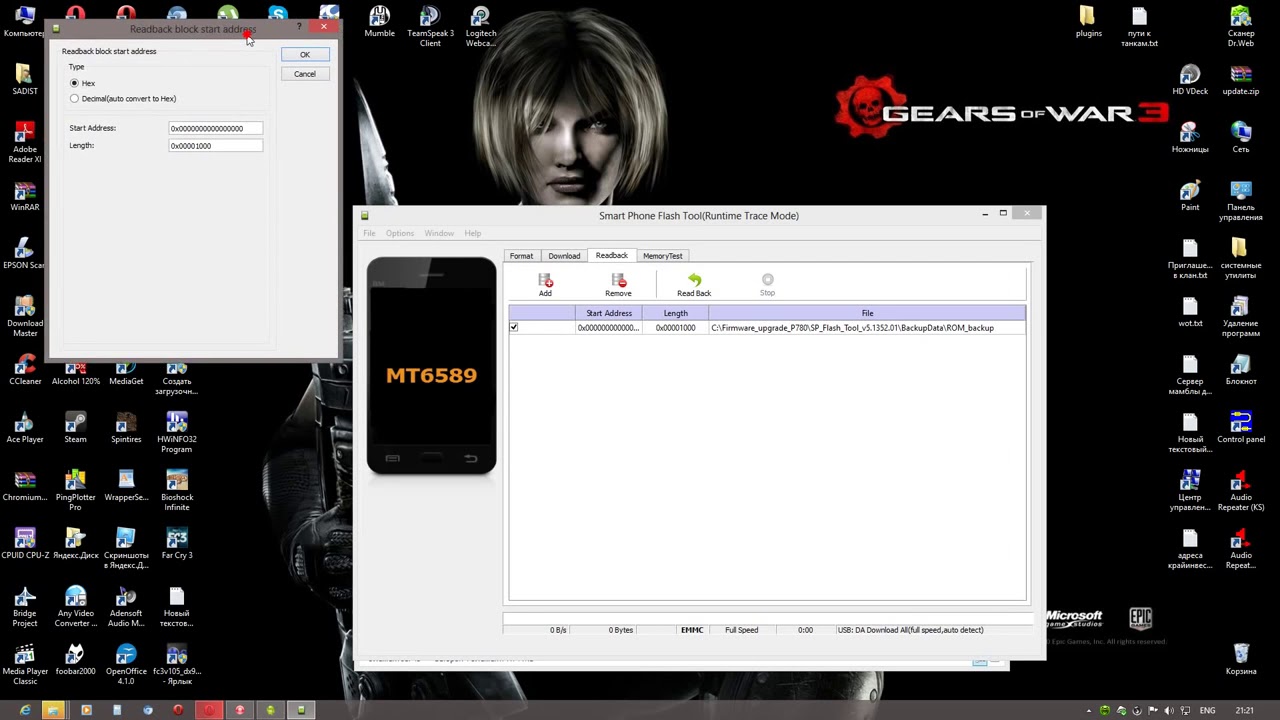Click the USB: DA Download All status text
The width and height of the screenshot is (1280, 720).
(910, 630)
